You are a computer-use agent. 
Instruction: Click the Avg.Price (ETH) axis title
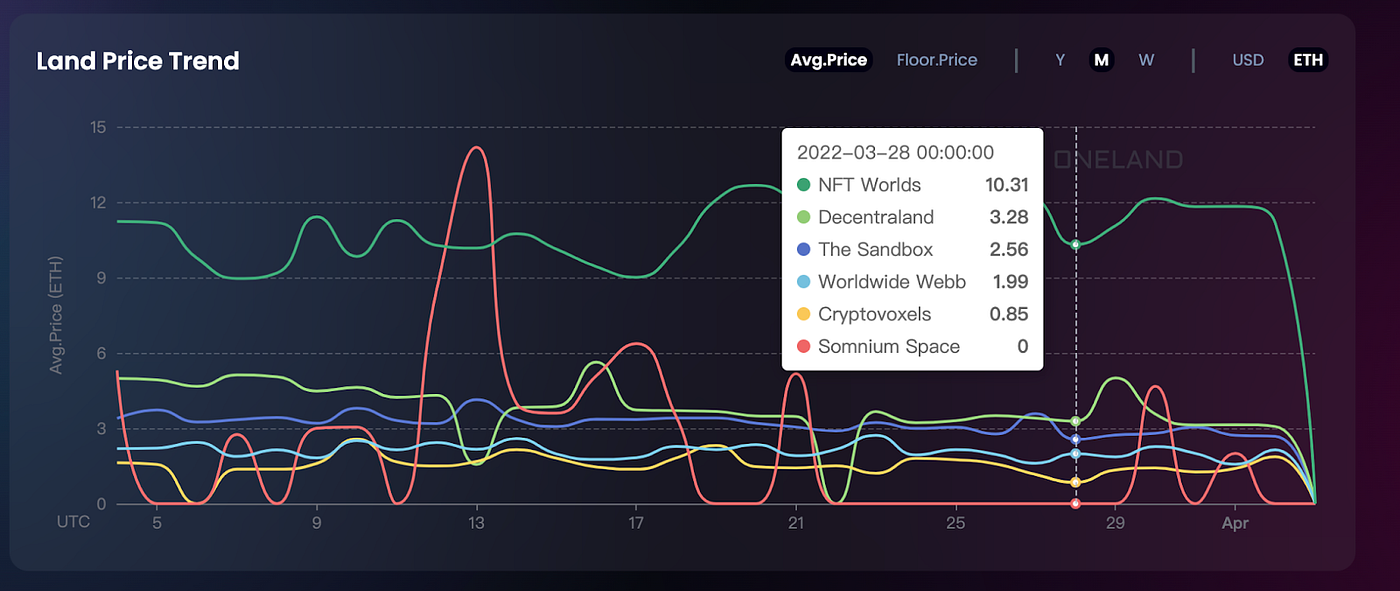pyautogui.click(x=56, y=315)
